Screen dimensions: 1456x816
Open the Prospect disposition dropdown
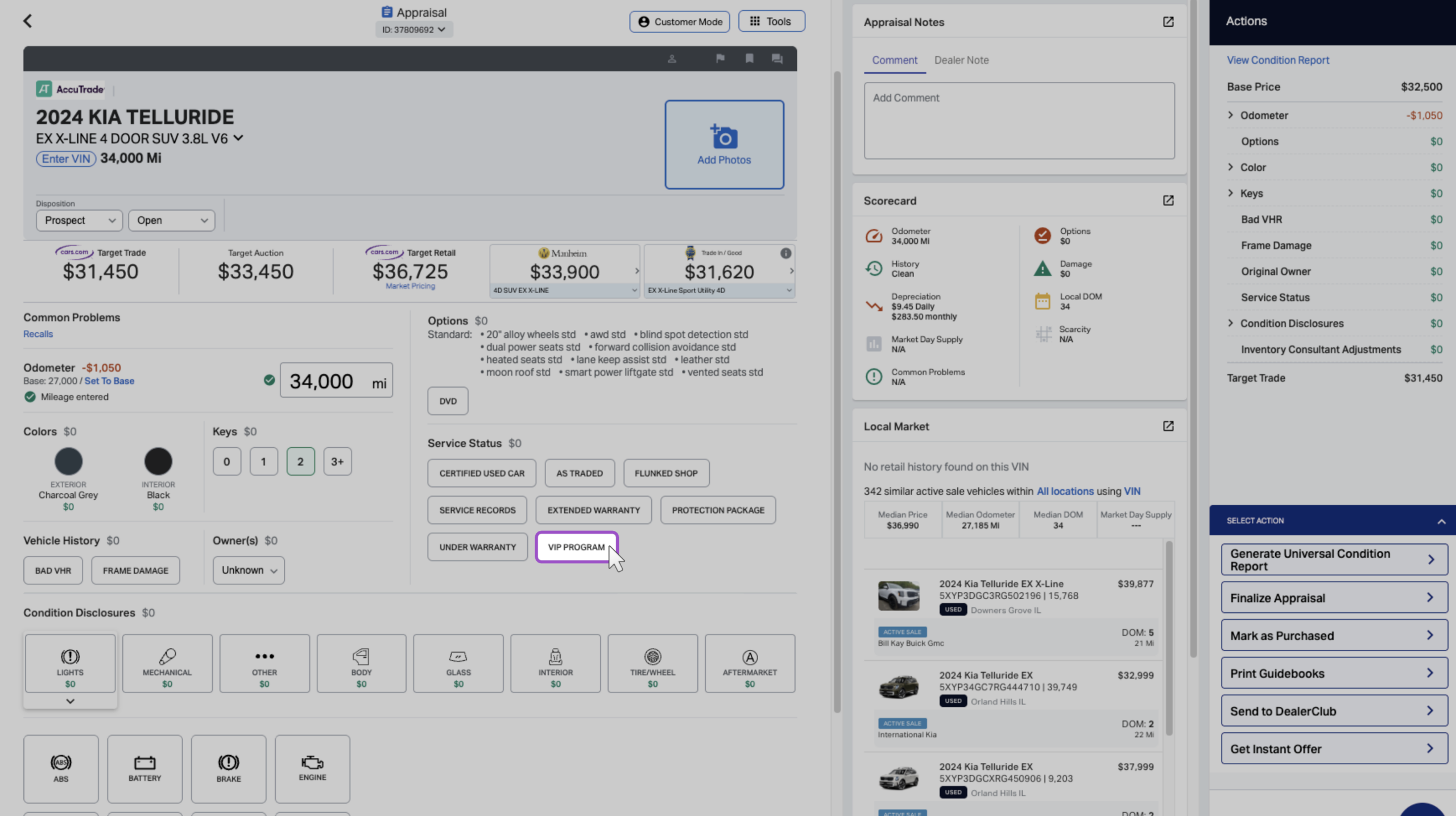point(79,220)
